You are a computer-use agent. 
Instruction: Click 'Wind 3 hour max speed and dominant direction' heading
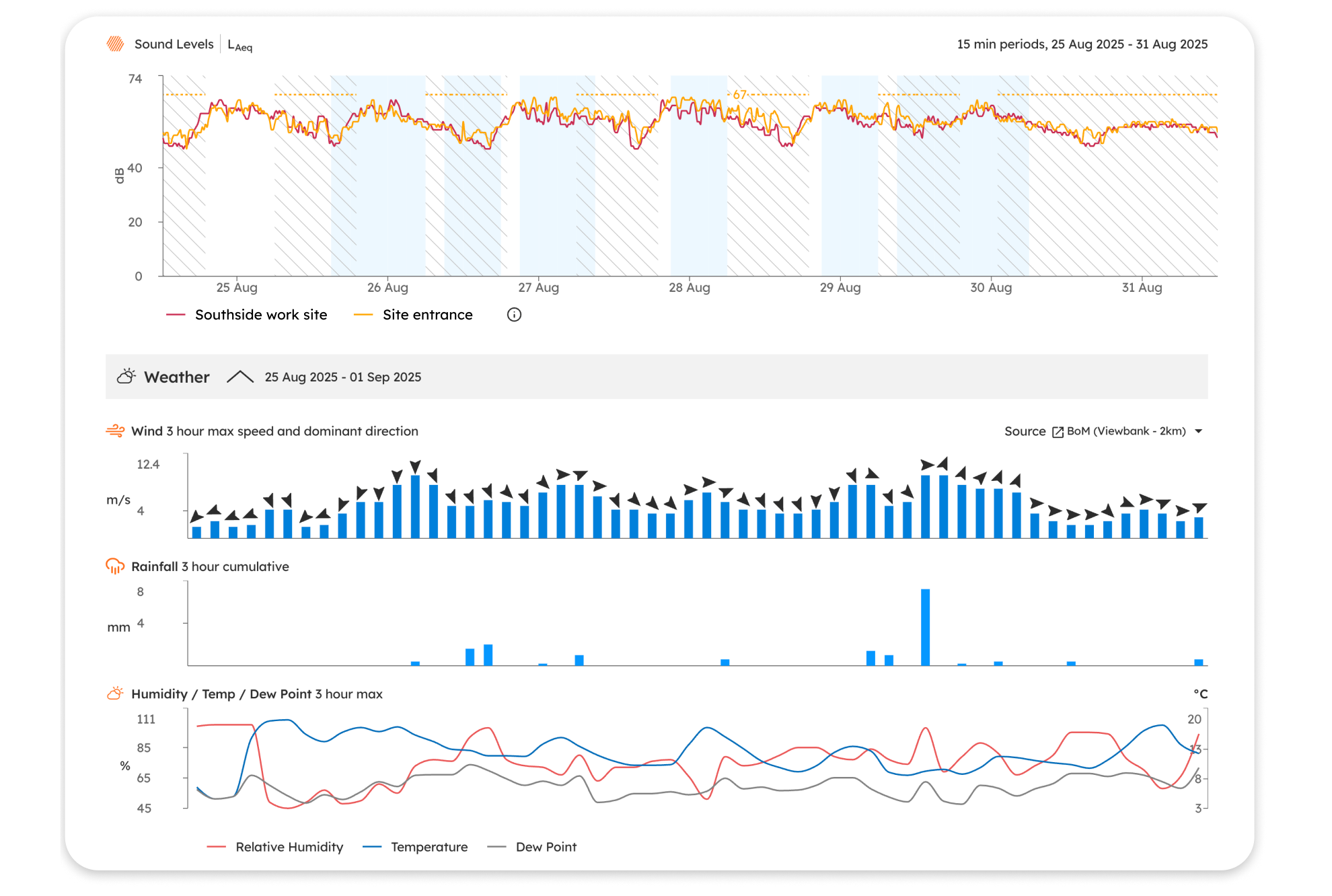[274, 431]
